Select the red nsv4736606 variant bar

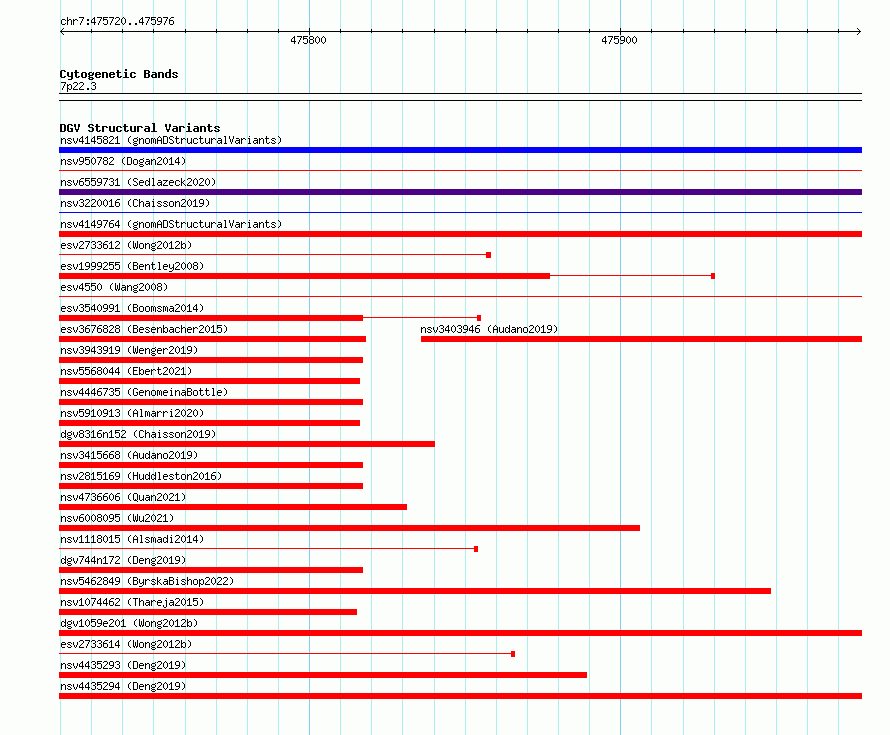pyautogui.click(x=233, y=507)
